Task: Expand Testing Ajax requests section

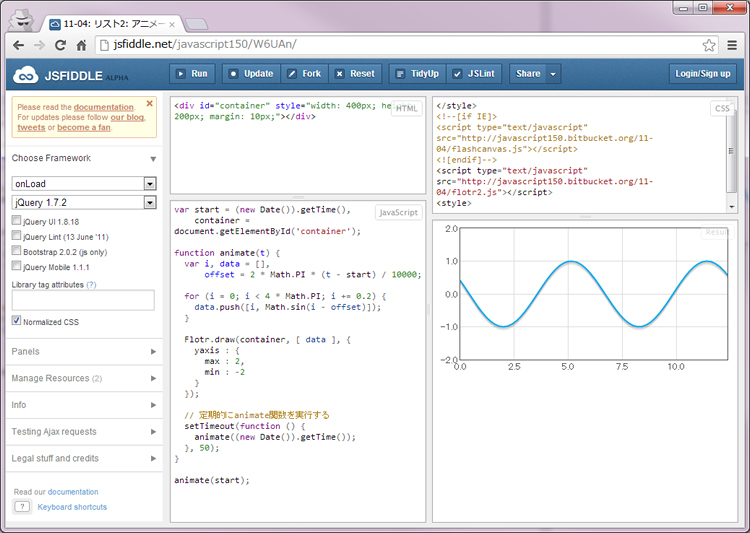Action: click(84, 432)
